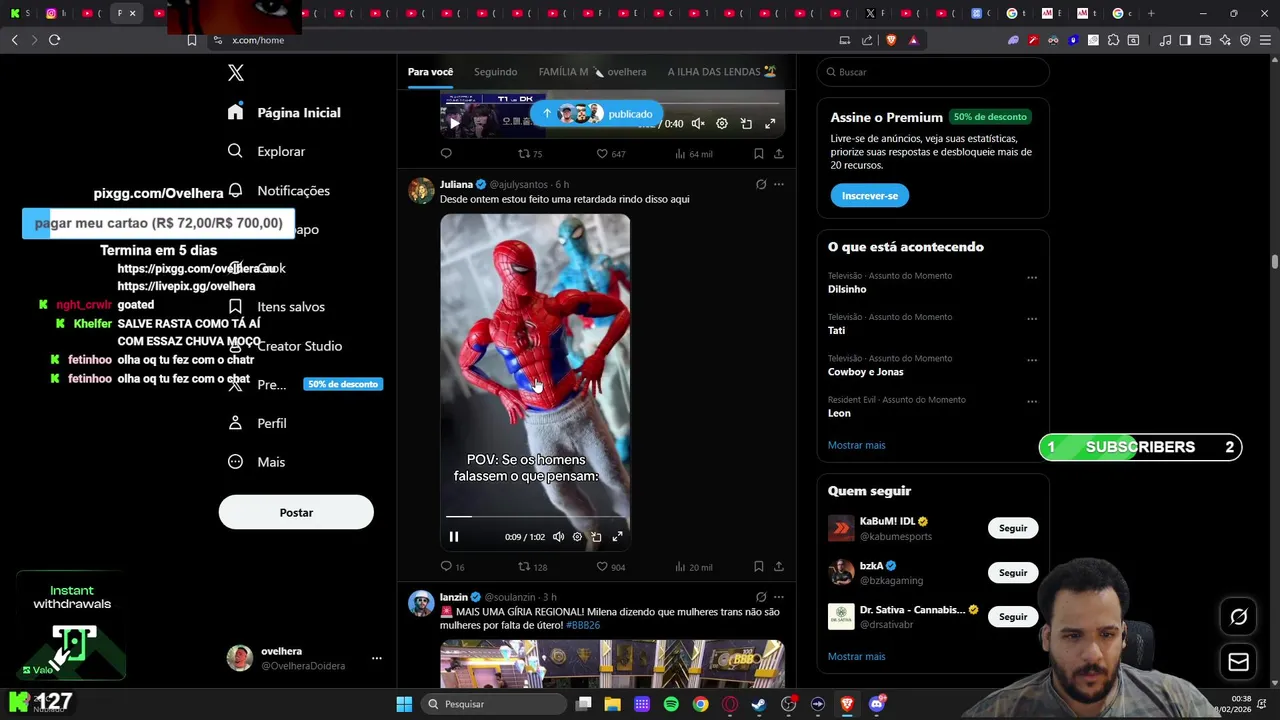Play the top video in the feed
Viewport: 1280px width, 720px height.
454,123
